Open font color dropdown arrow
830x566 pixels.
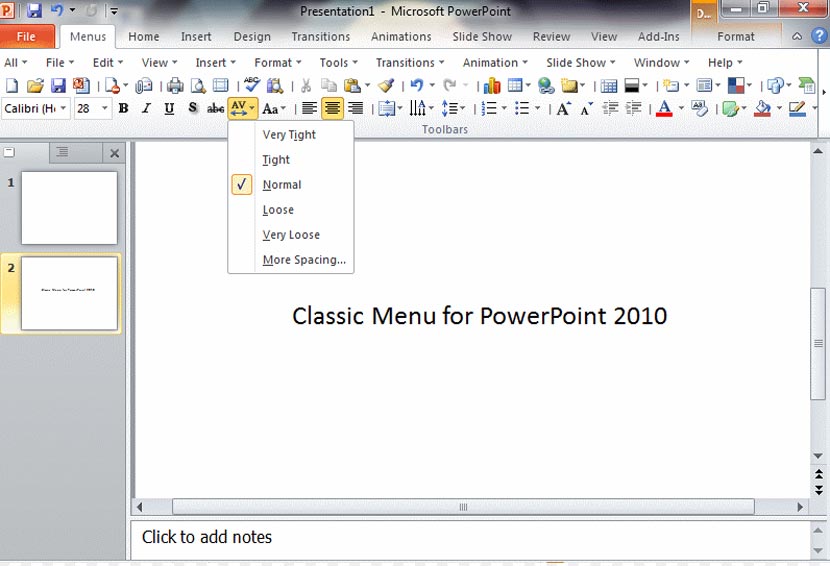click(681, 109)
